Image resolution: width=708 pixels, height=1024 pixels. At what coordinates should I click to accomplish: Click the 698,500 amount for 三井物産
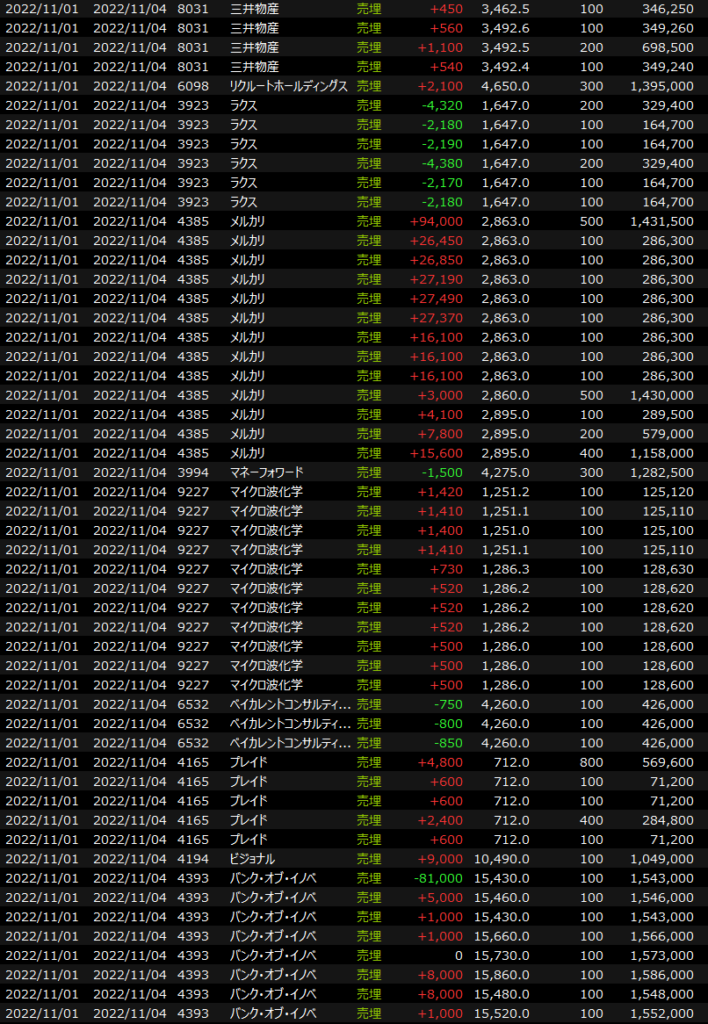coord(665,48)
